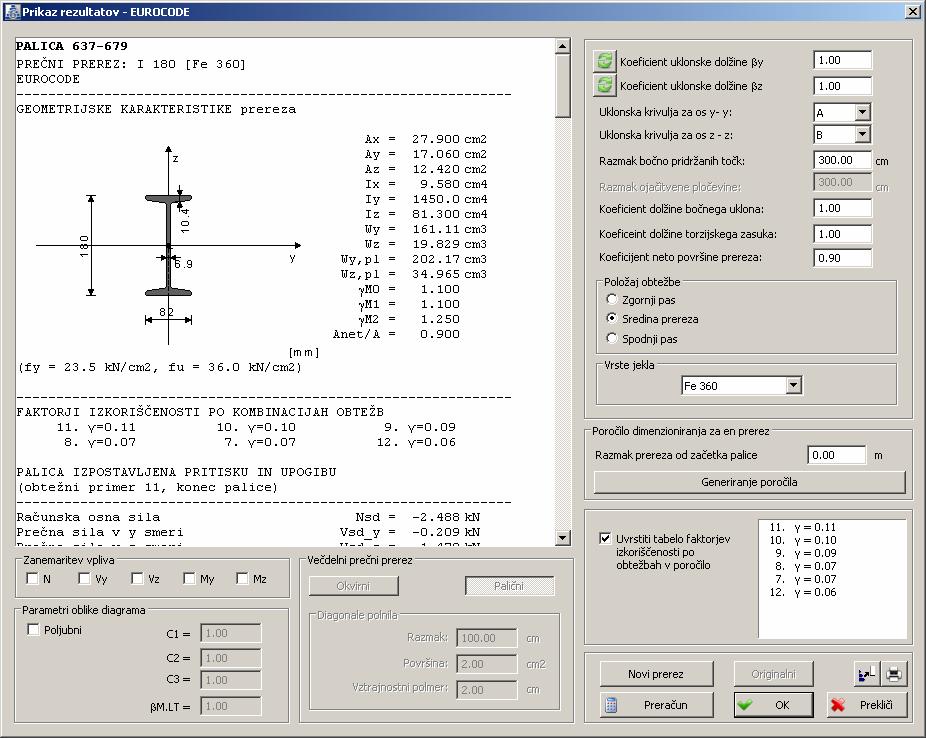This screenshot has width=926, height=738.
Task: Click the Palični cross-section button
Action: click(x=509, y=586)
